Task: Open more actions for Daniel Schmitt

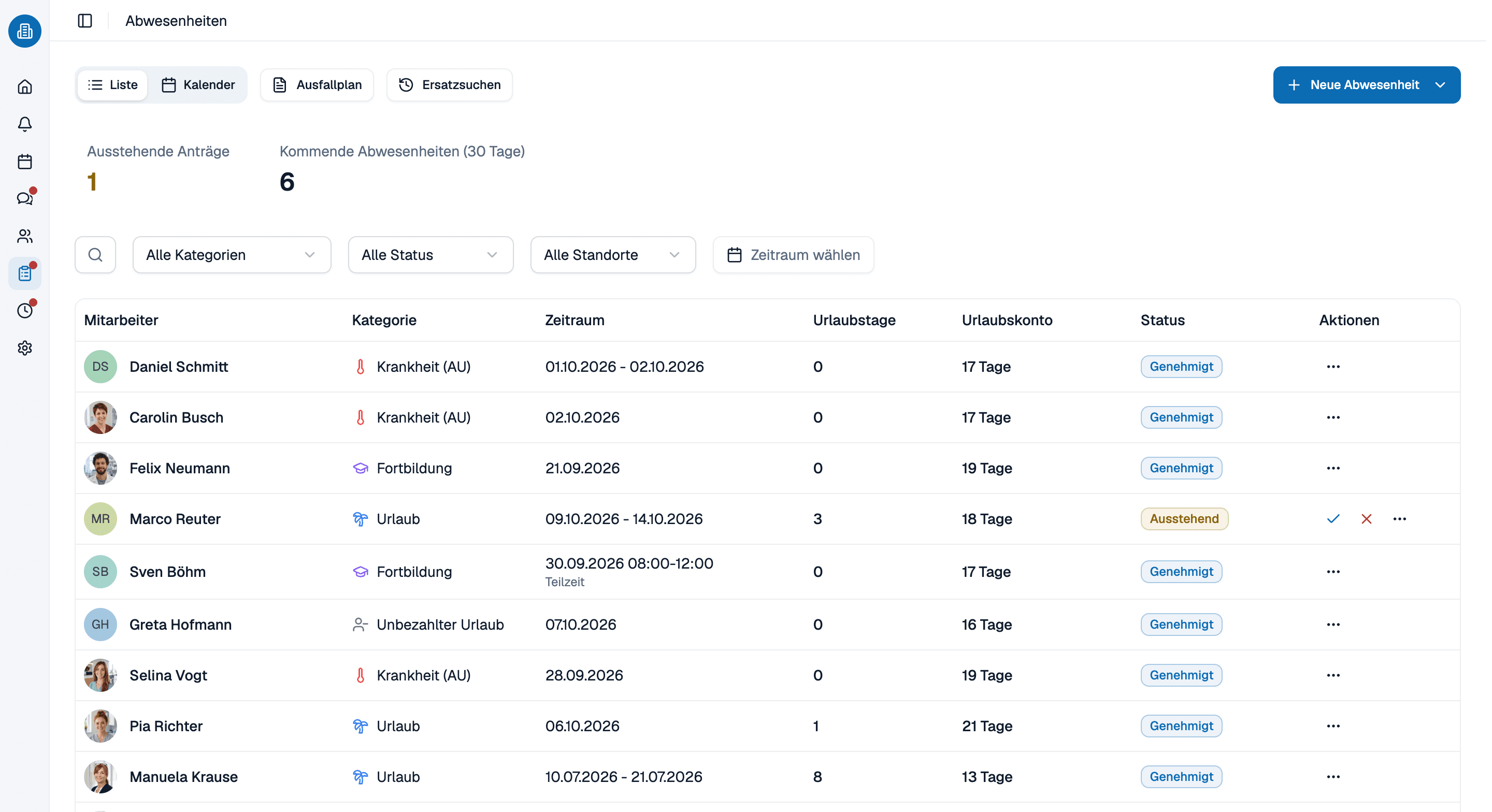Action: click(1333, 367)
